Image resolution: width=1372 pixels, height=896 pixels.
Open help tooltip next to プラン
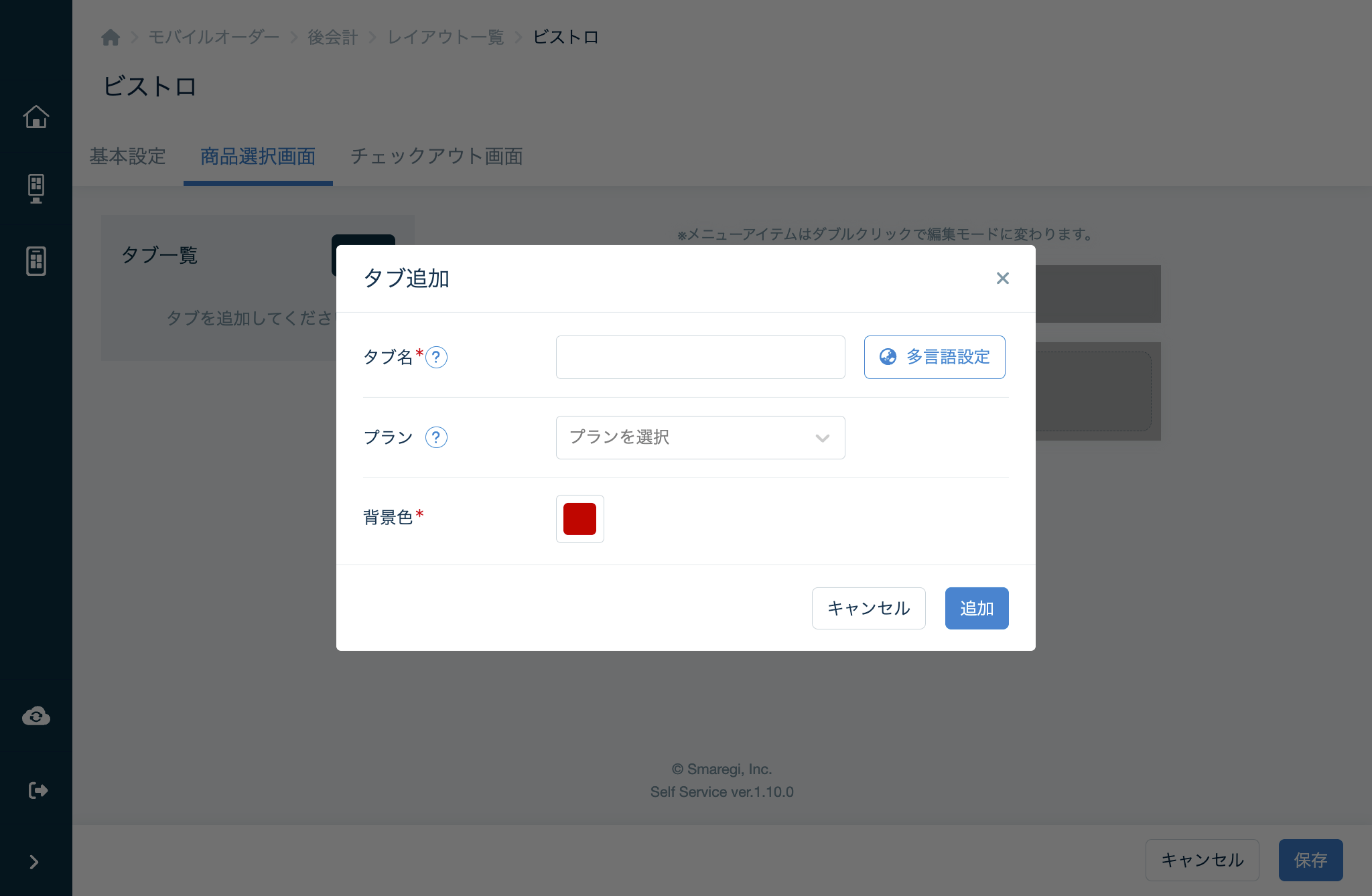click(437, 437)
